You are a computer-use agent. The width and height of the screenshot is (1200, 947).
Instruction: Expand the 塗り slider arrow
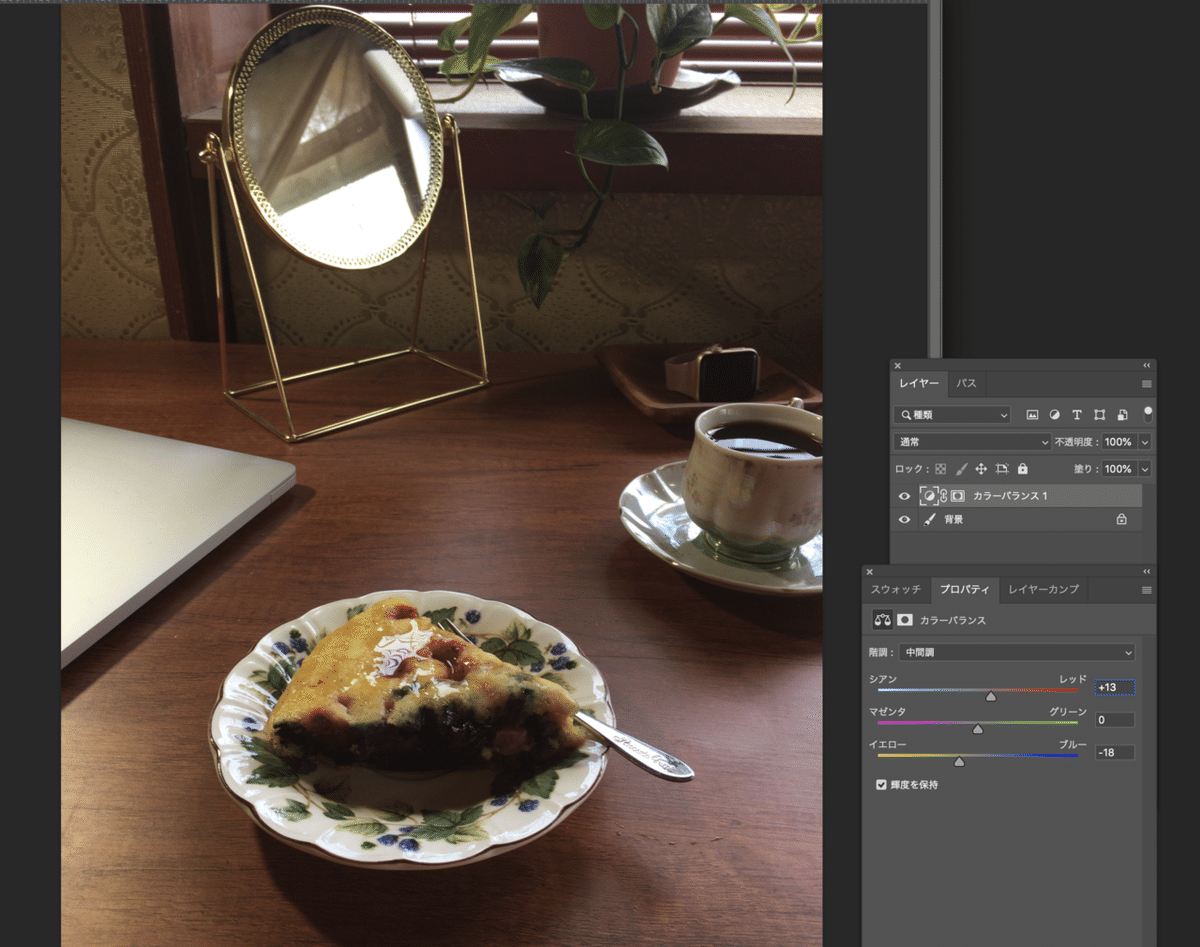coord(1144,469)
